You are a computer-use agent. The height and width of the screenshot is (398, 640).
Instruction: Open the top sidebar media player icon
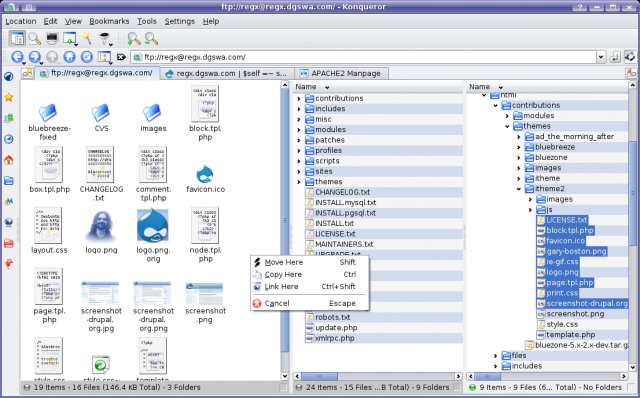(9, 76)
